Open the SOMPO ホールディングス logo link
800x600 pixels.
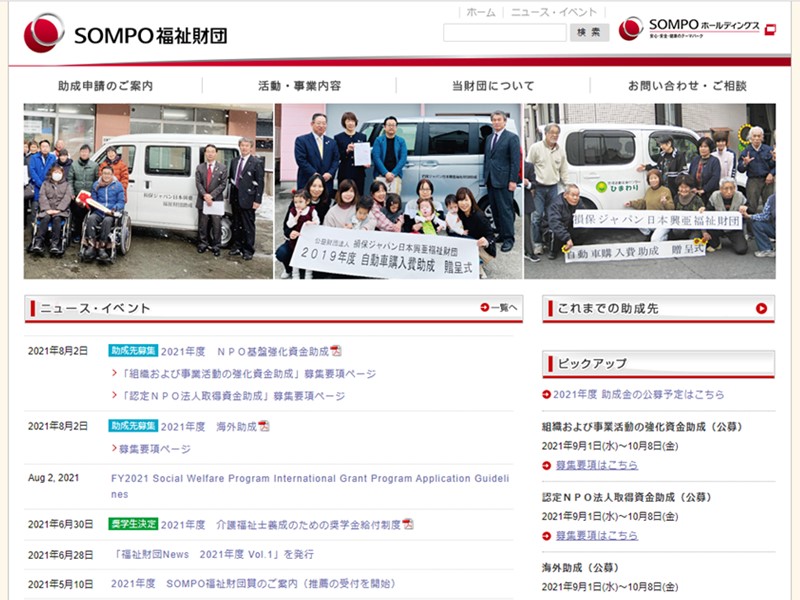[x=689, y=29]
